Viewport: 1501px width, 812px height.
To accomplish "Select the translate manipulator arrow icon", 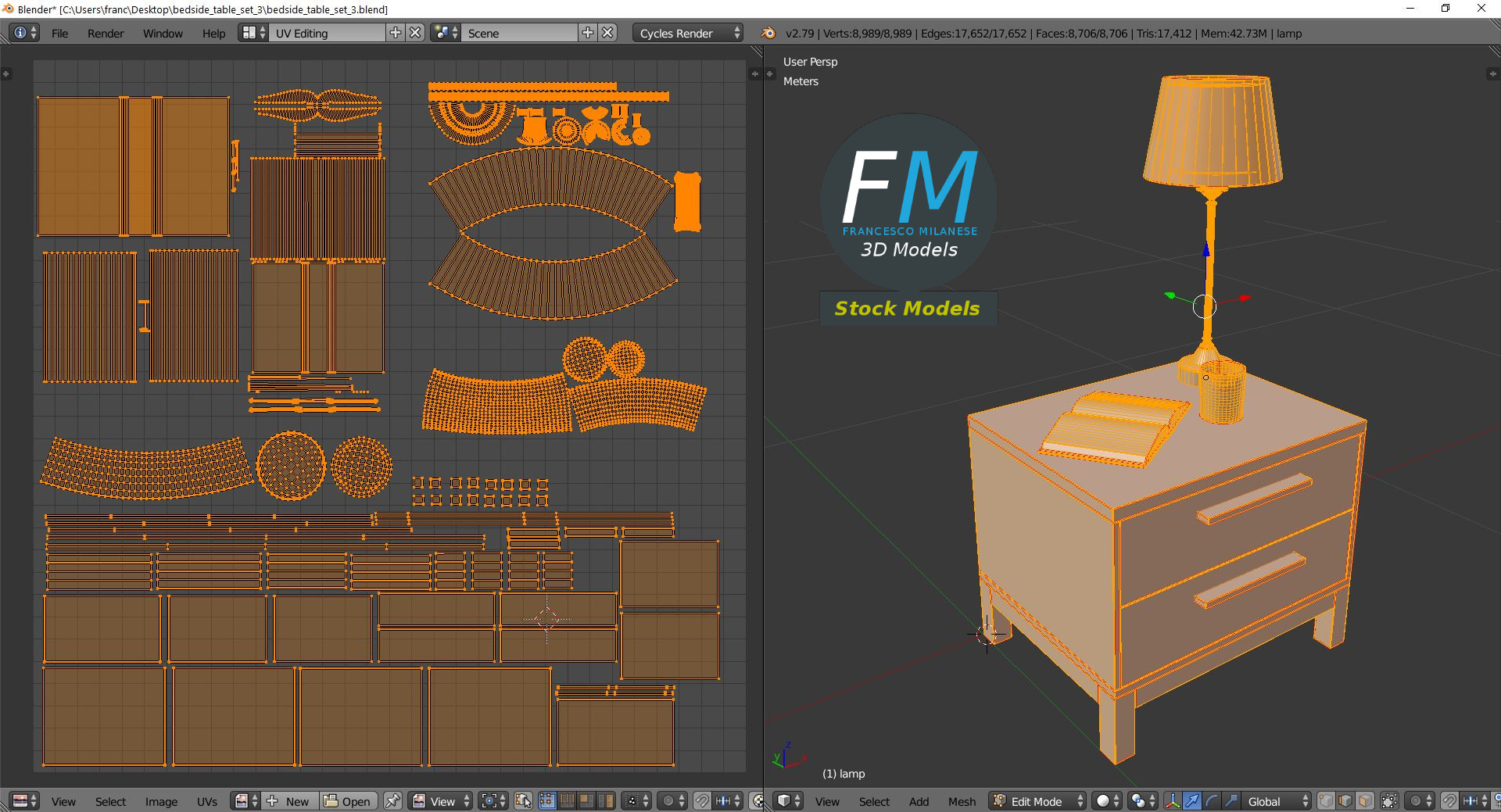I will pos(1191,801).
